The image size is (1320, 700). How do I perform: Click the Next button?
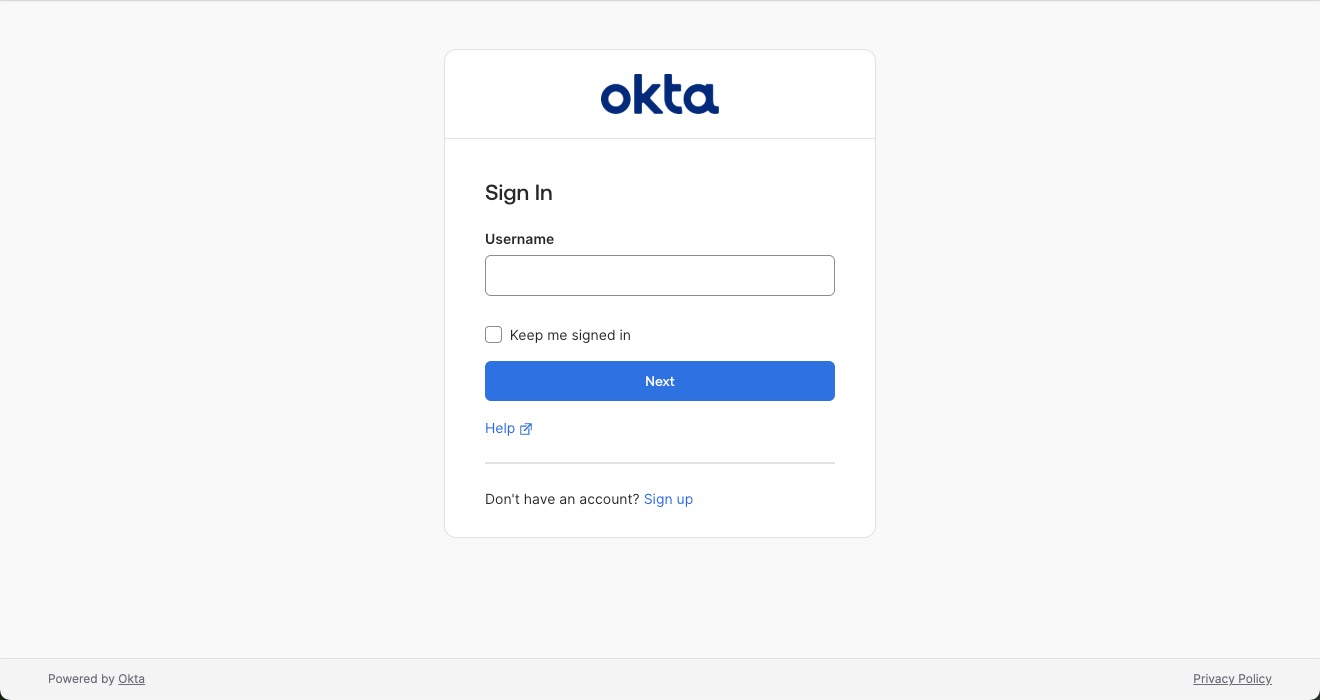(659, 381)
